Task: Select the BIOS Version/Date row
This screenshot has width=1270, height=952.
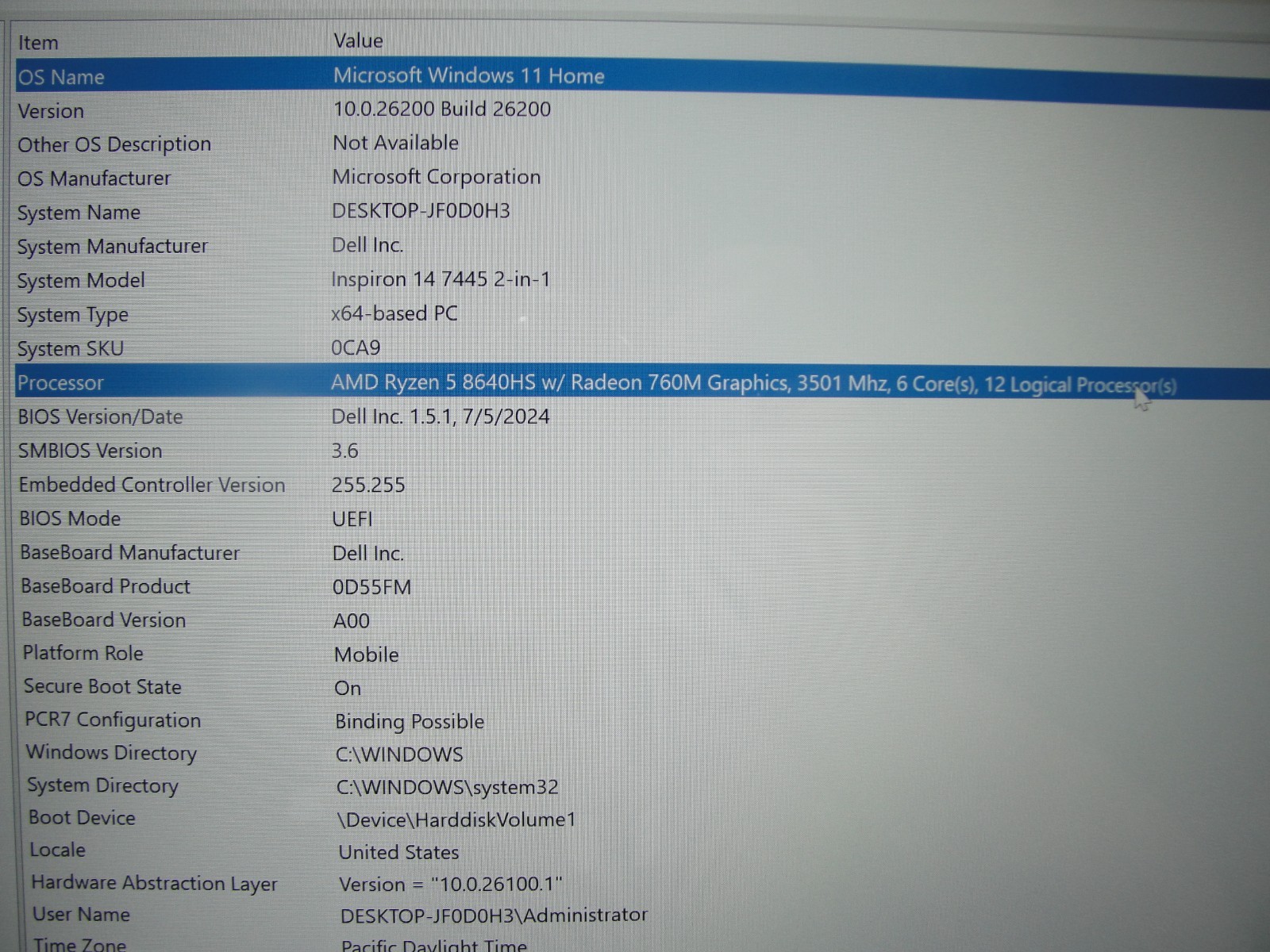Action: pos(100,417)
